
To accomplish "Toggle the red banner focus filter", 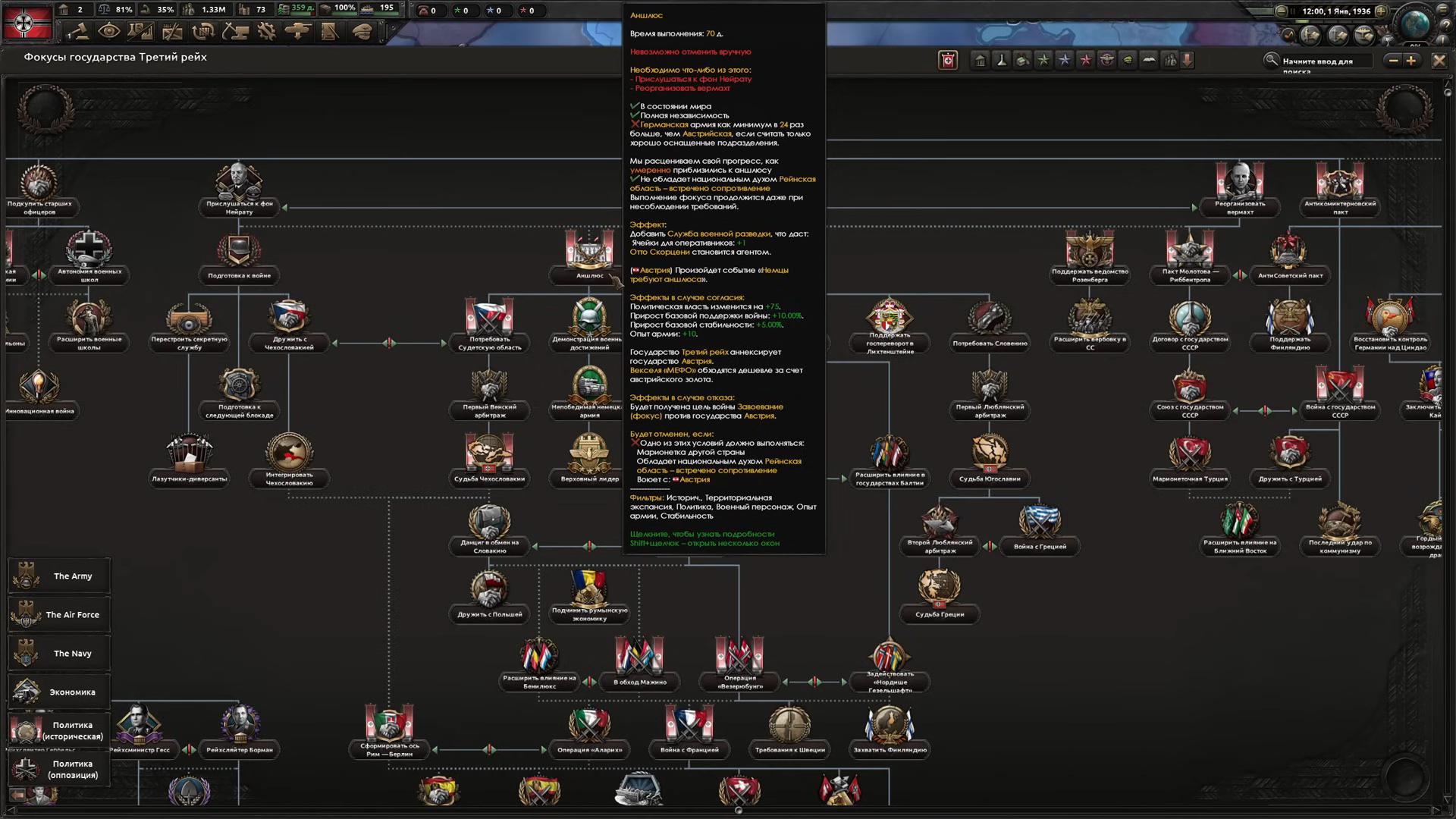I will tap(948, 61).
